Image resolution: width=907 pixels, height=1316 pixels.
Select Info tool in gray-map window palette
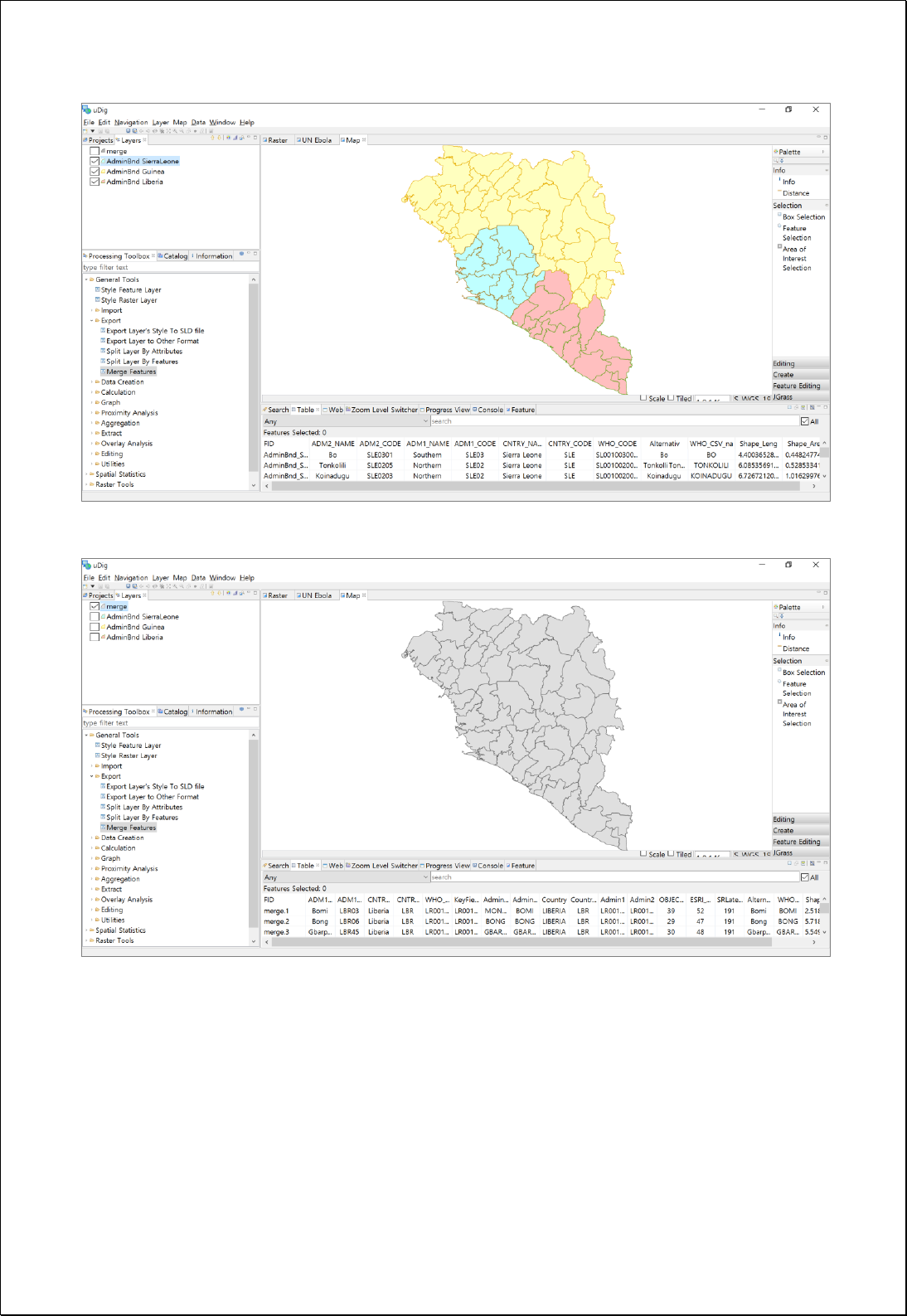point(788,638)
